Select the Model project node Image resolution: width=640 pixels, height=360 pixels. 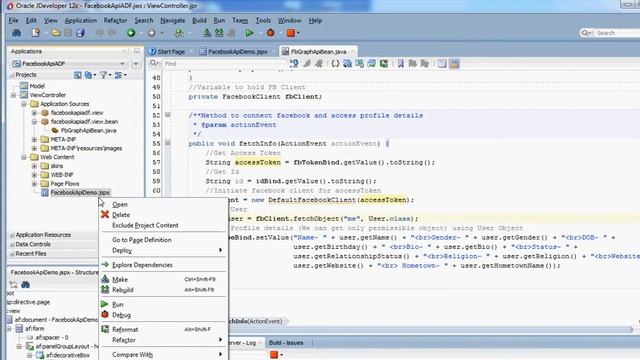pyautogui.click(x=37, y=86)
